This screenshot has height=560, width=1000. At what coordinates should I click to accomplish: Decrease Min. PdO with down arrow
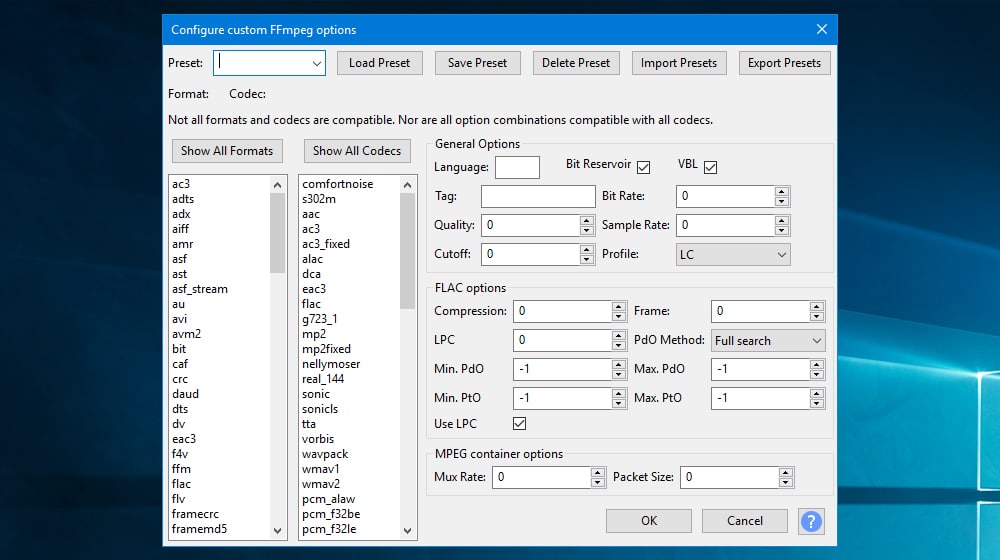click(x=619, y=374)
